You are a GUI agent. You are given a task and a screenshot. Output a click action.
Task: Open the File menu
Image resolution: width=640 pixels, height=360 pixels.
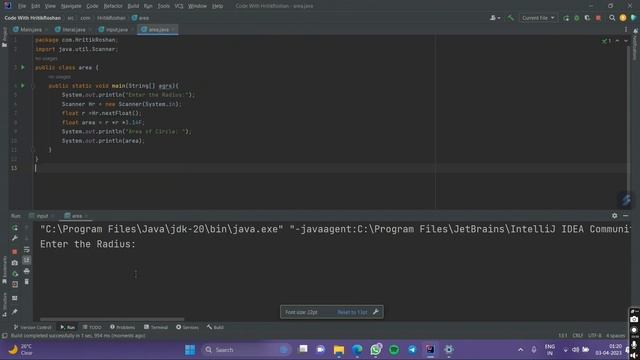click(22, 6)
